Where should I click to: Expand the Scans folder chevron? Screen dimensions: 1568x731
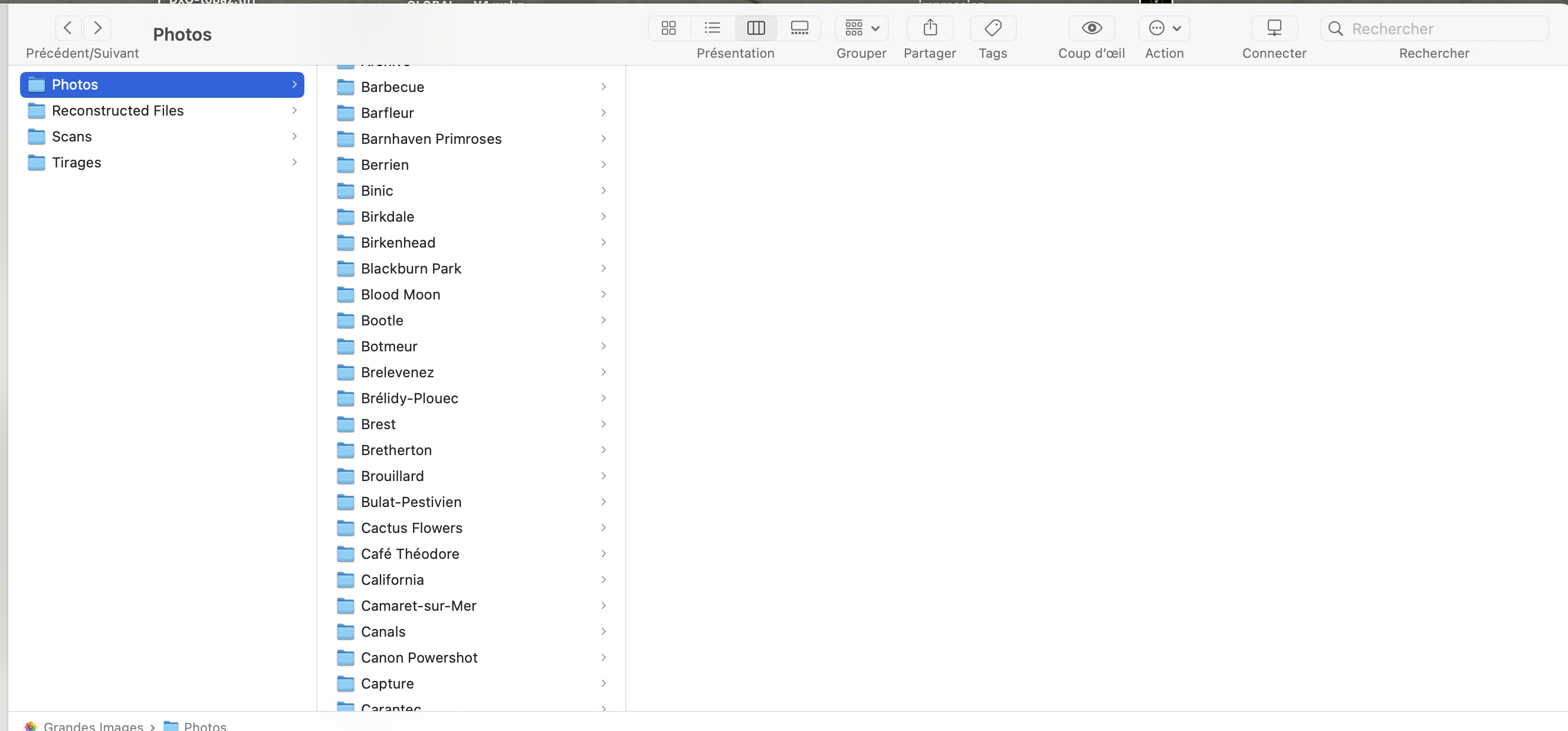pos(294,136)
